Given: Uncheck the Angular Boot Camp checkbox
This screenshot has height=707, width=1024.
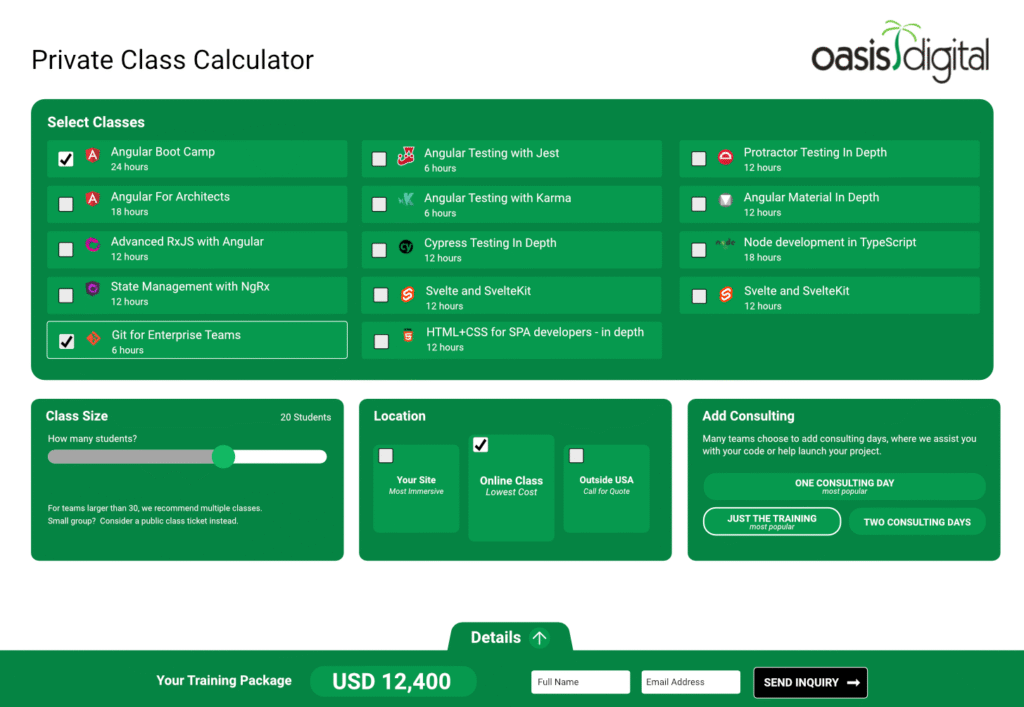Looking at the screenshot, I should [66, 159].
